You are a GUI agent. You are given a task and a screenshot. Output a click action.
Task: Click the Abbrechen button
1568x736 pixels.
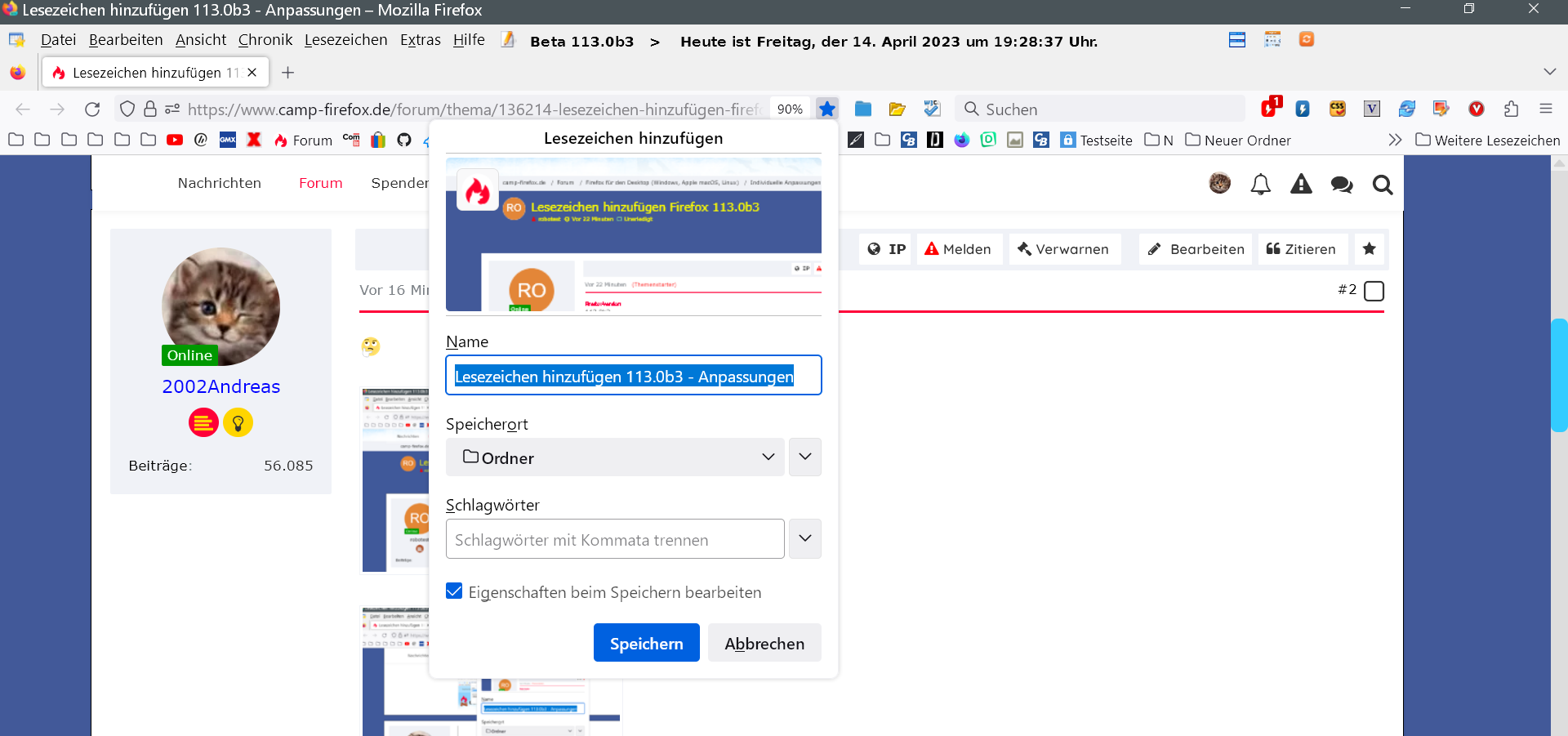click(x=764, y=643)
